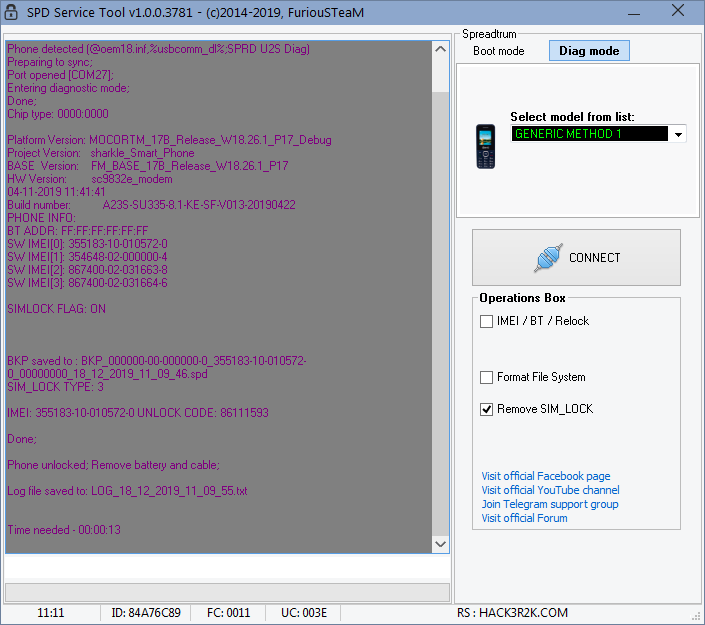
Task: Click the plug icon on the CONNECT button
Action: point(548,258)
